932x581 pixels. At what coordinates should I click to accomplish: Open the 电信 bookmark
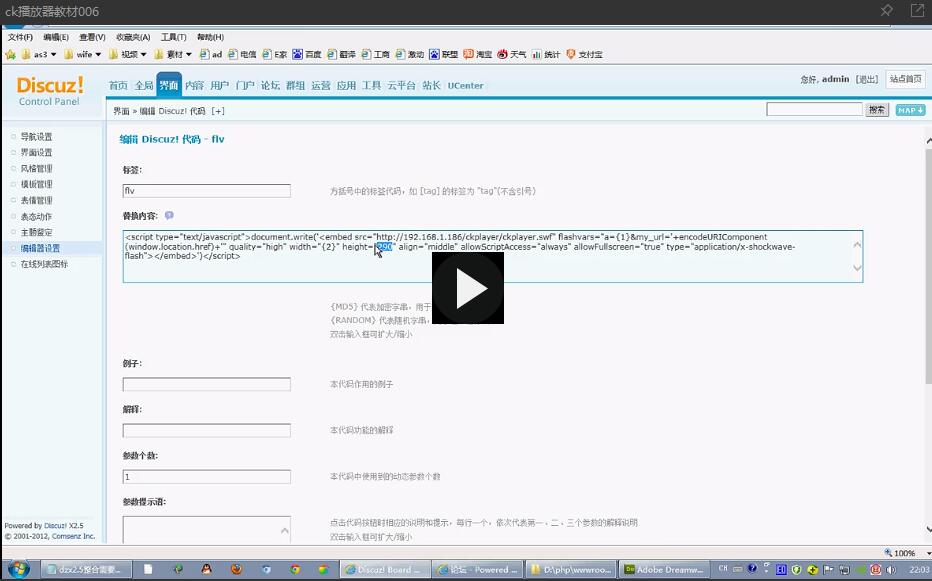click(242, 54)
